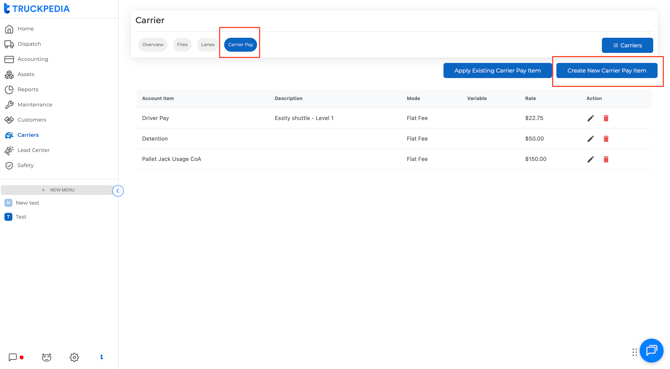Click Create New Carrier Pay Item

pyautogui.click(x=607, y=70)
